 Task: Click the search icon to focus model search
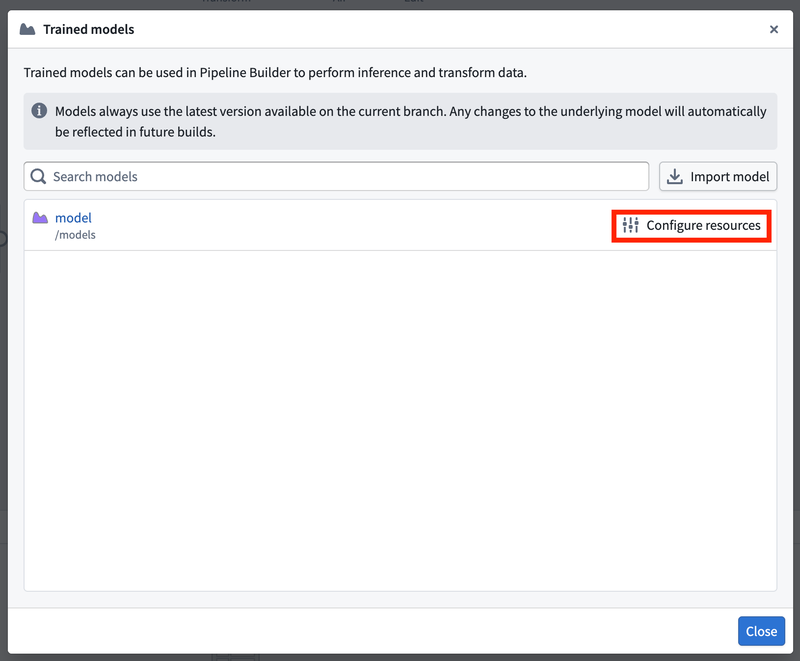point(37,176)
